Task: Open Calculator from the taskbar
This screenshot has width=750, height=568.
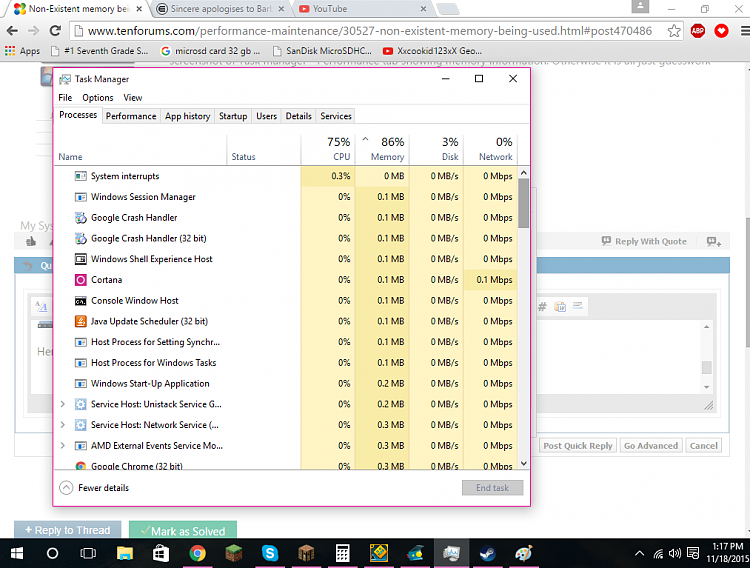Action: pos(342,554)
